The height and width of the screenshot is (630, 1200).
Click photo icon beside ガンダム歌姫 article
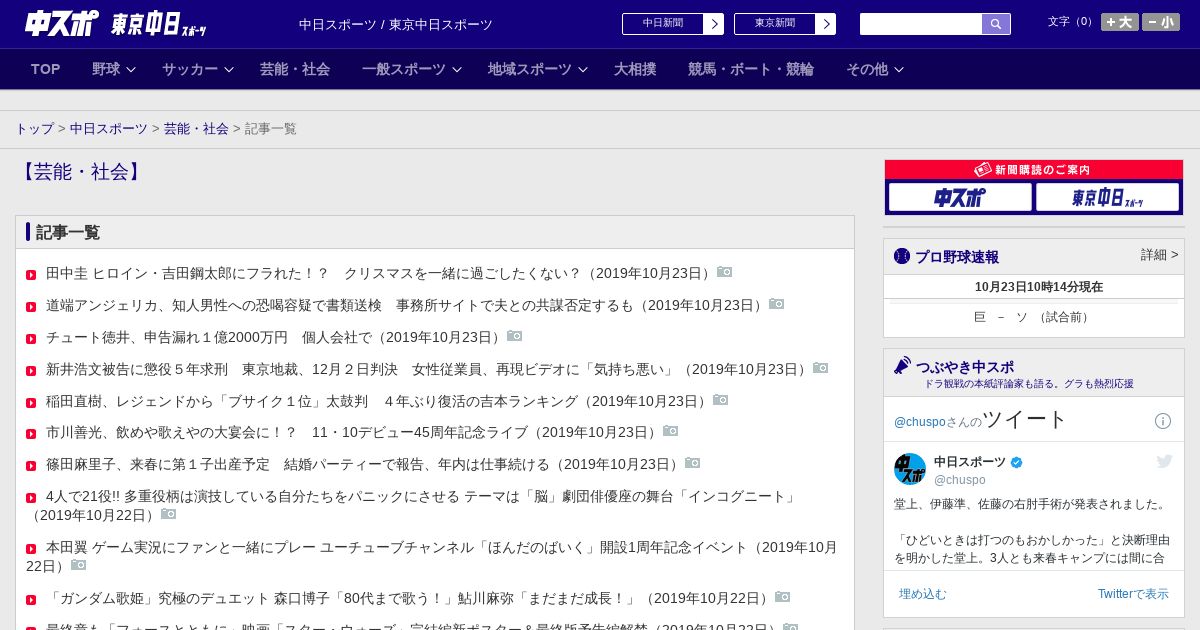click(783, 597)
